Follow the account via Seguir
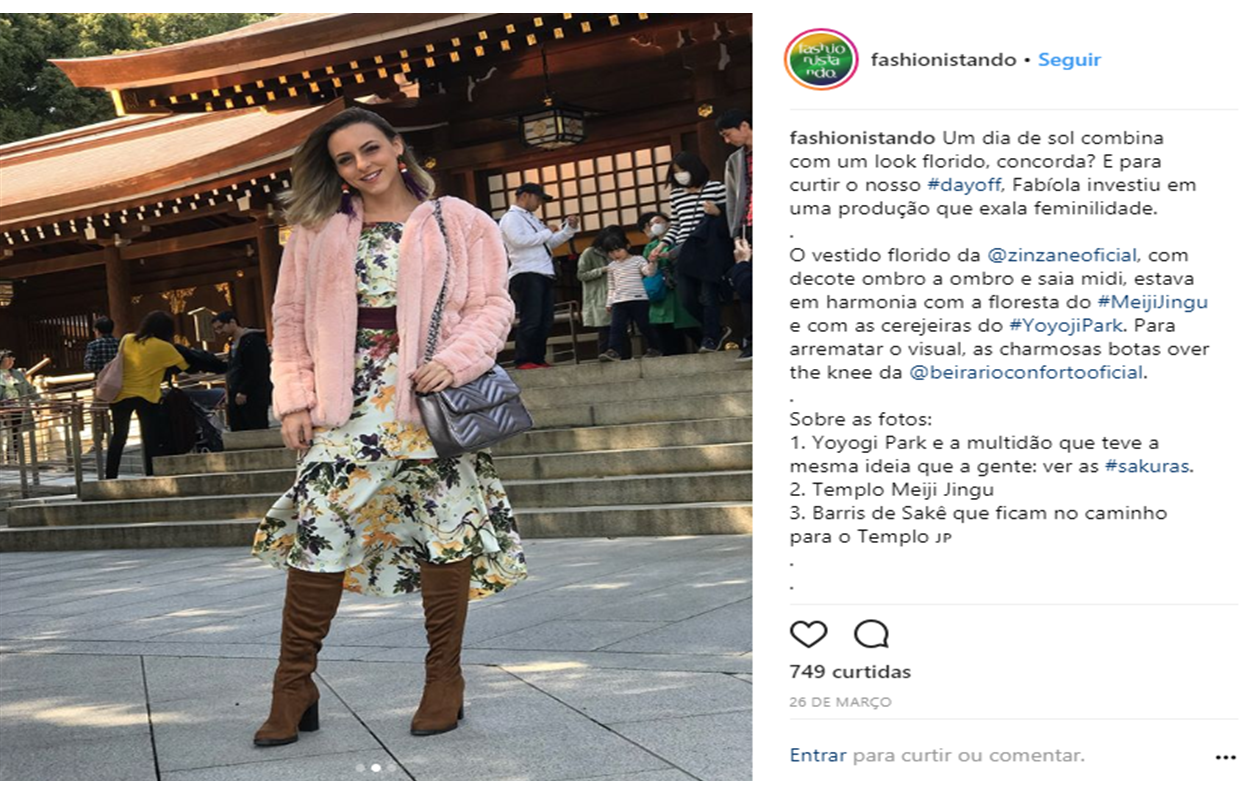 tap(1069, 59)
